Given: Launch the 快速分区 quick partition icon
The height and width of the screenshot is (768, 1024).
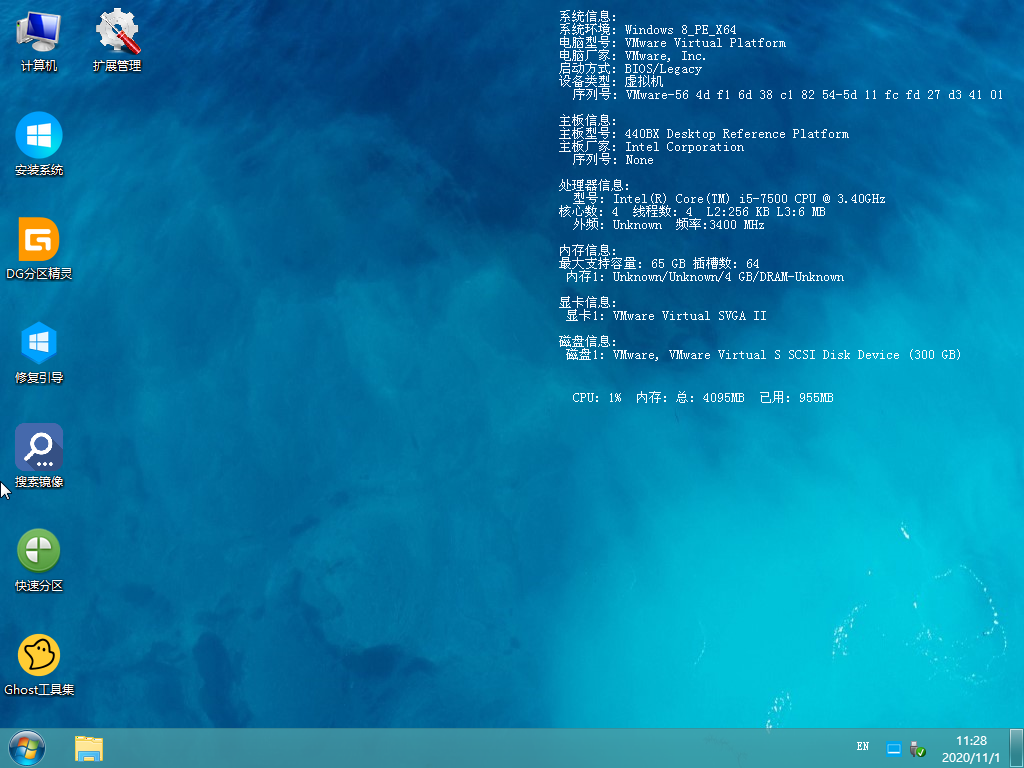Looking at the screenshot, I should tap(39, 561).
